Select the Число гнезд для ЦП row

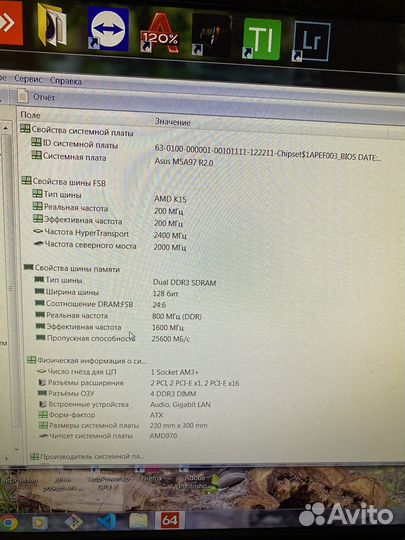[x=118, y=372]
